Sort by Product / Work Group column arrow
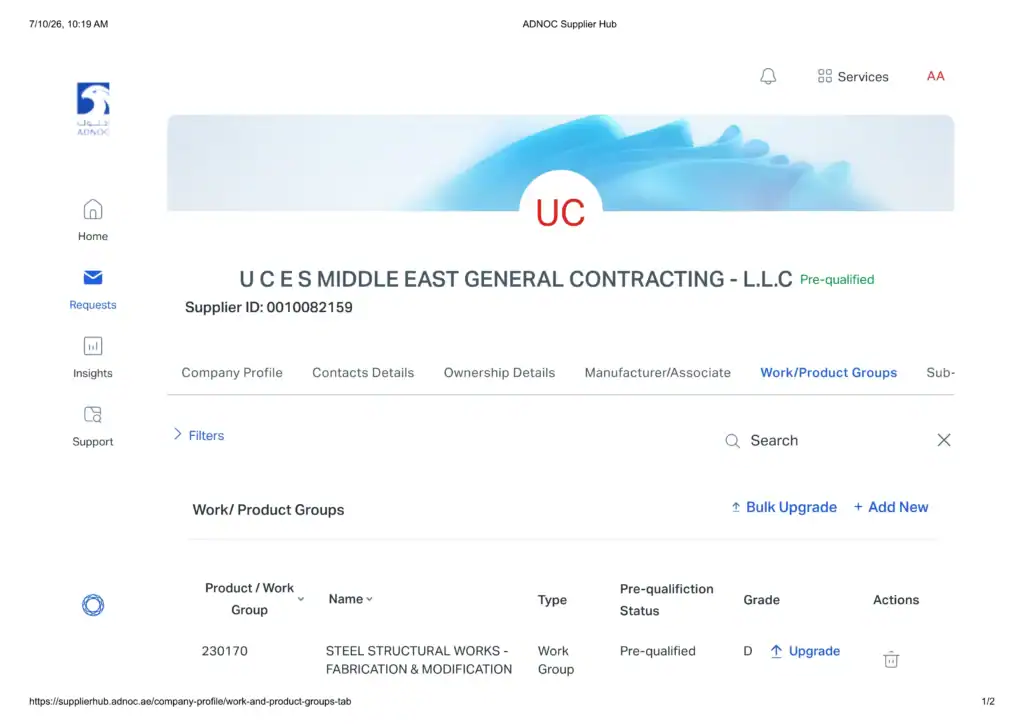Viewport: 1024px width, 724px height. pos(301,599)
